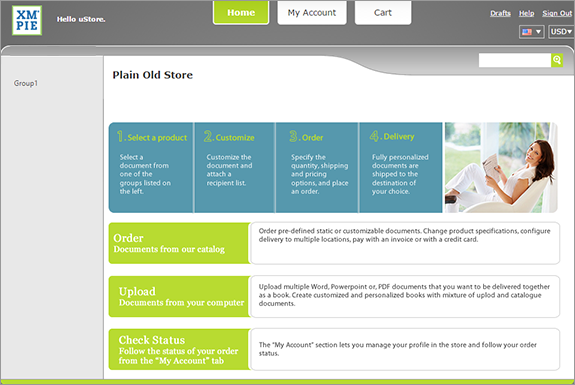Open the My Account tab
Screen dimensions: 575x385
[312, 12]
